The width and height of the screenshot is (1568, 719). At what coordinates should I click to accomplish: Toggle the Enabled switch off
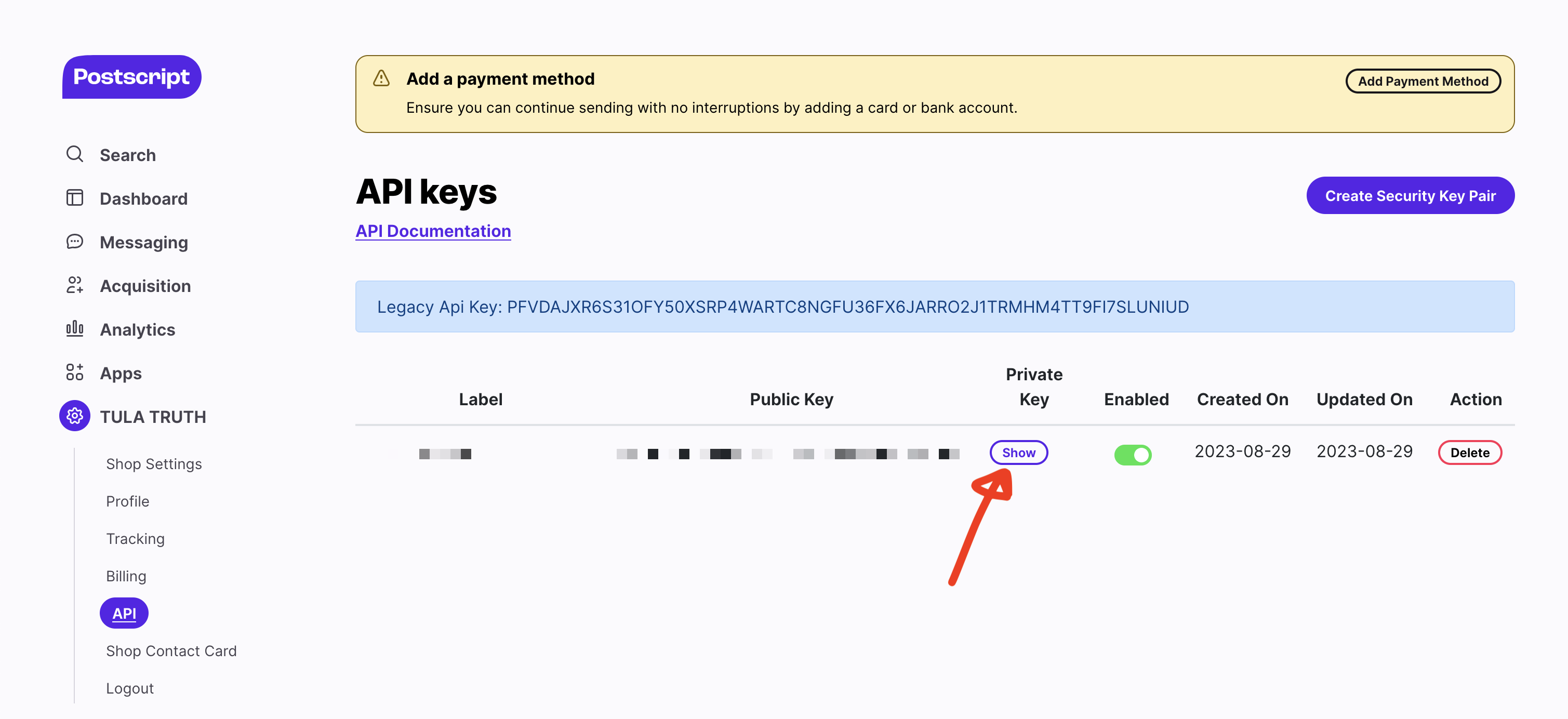[x=1132, y=454]
